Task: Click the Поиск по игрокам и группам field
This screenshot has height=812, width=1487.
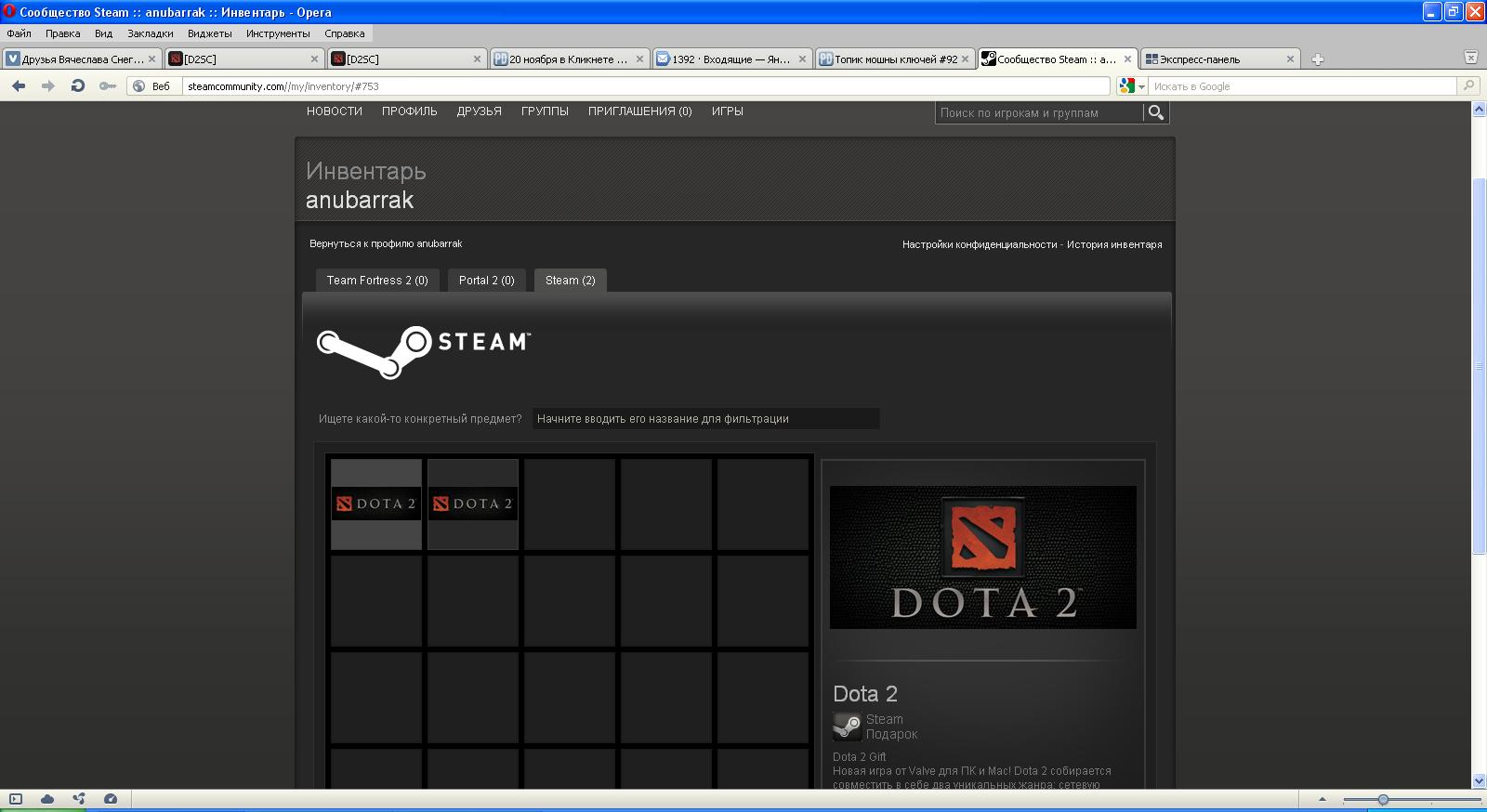Action: click(1038, 112)
